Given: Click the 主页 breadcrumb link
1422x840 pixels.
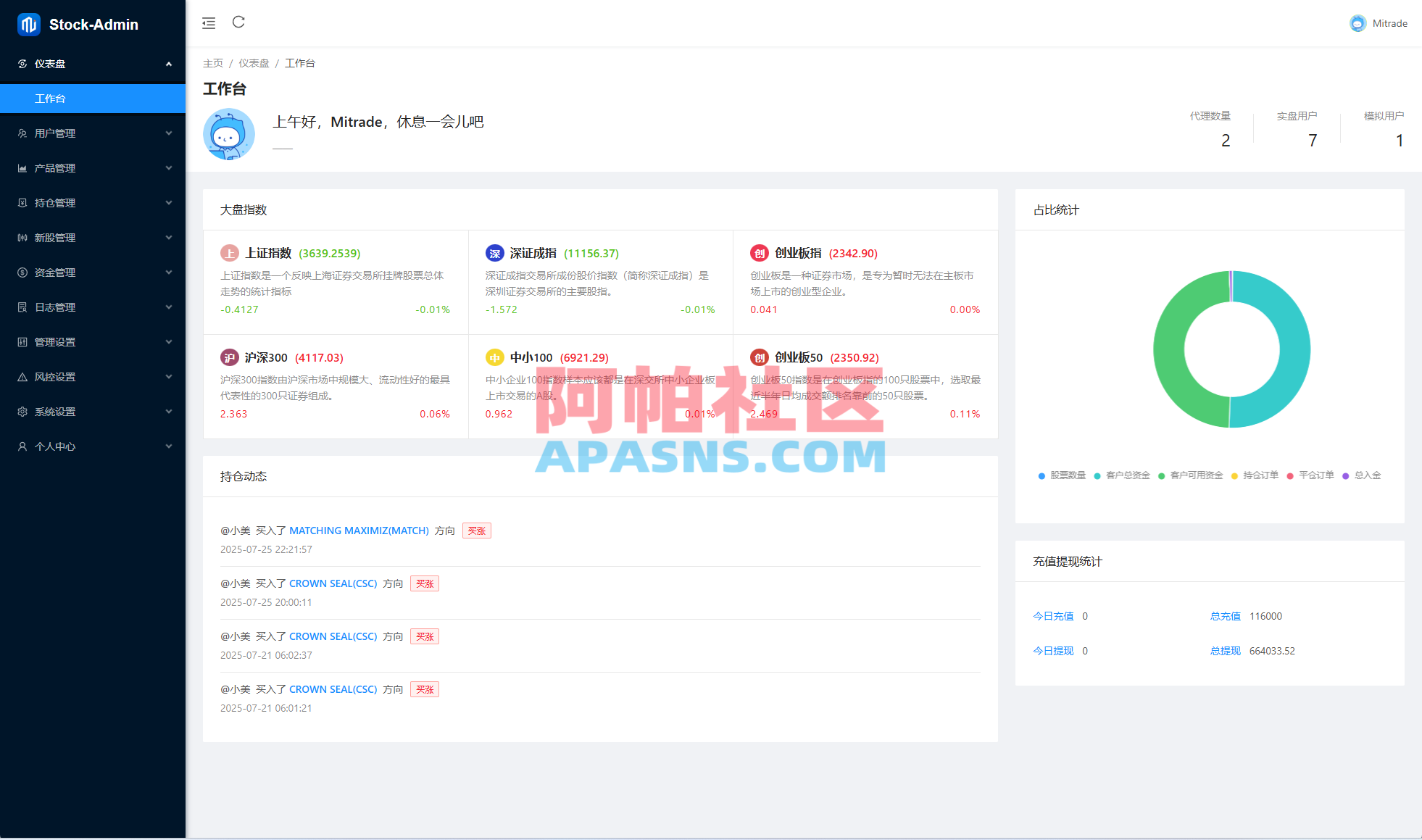Looking at the screenshot, I should (x=213, y=63).
